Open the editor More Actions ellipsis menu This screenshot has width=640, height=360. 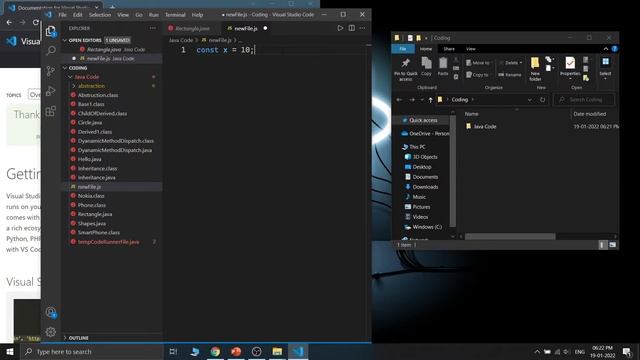tap(362, 28)
